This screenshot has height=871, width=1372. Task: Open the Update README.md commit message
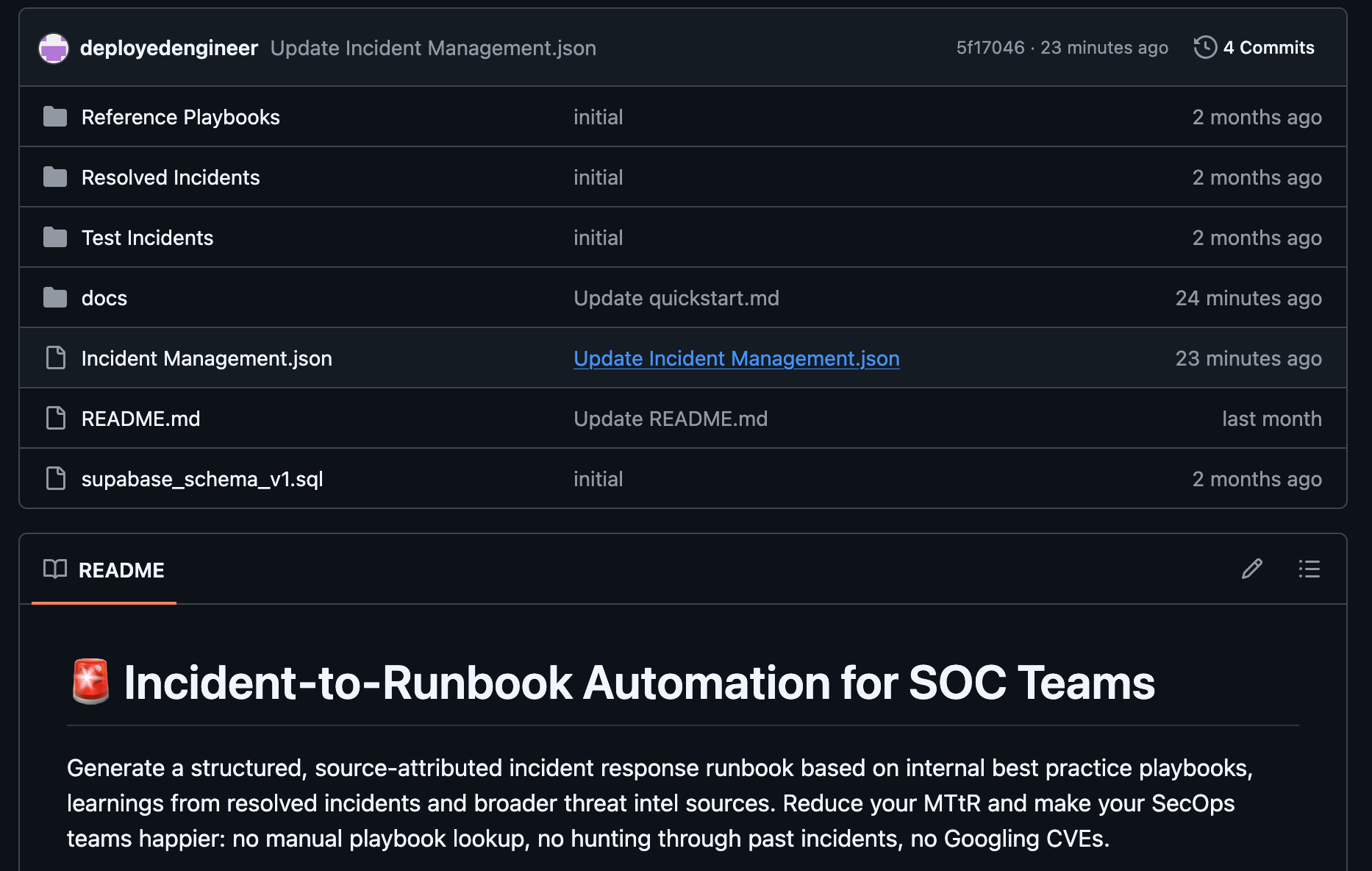point(671,419)
